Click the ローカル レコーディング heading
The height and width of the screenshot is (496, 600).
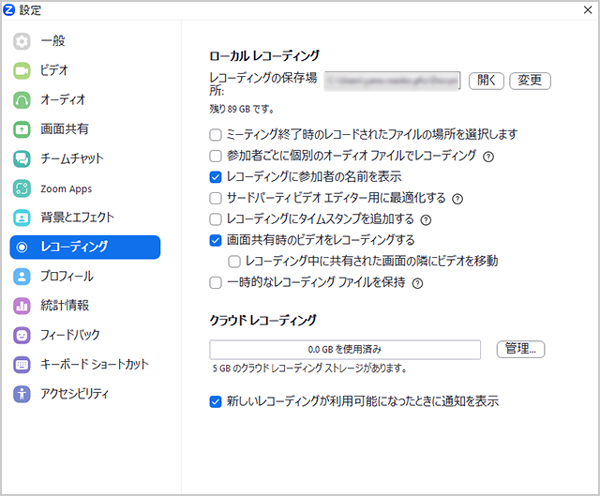click(x=264, y=56)
